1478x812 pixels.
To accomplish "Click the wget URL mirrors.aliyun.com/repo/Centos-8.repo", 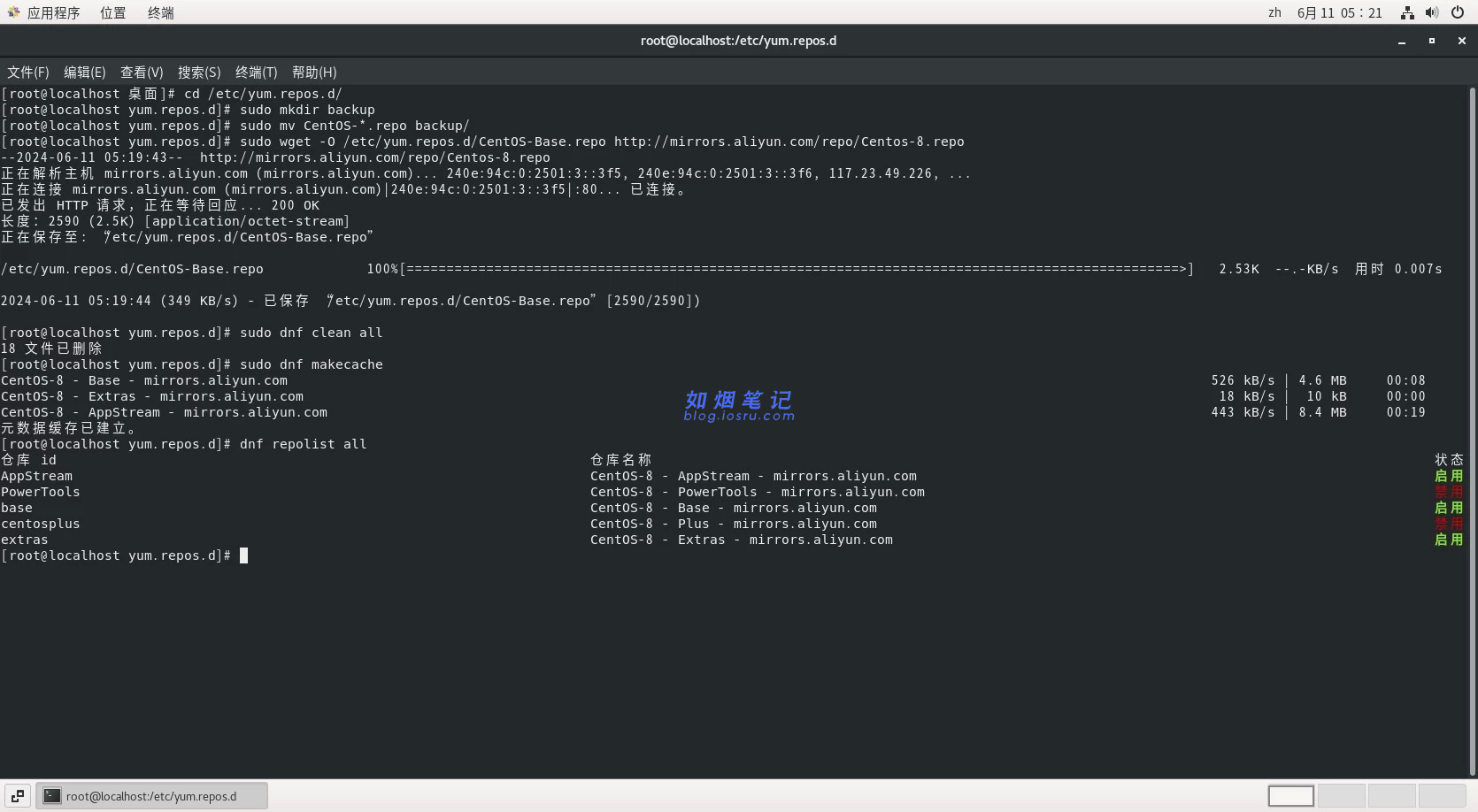I will click(x=789, y=142).
